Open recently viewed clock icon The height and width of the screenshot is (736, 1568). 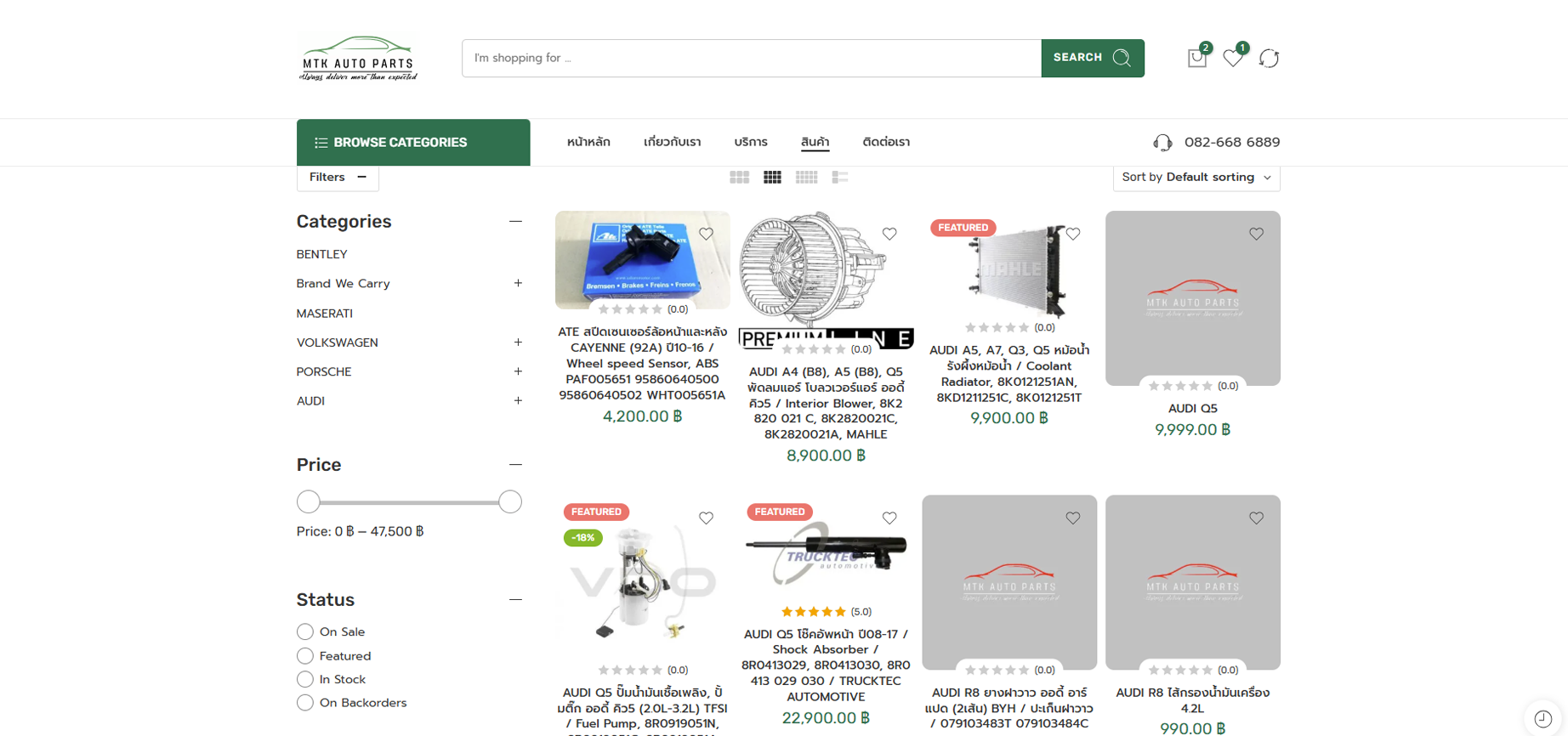[x=1542, y=719]
